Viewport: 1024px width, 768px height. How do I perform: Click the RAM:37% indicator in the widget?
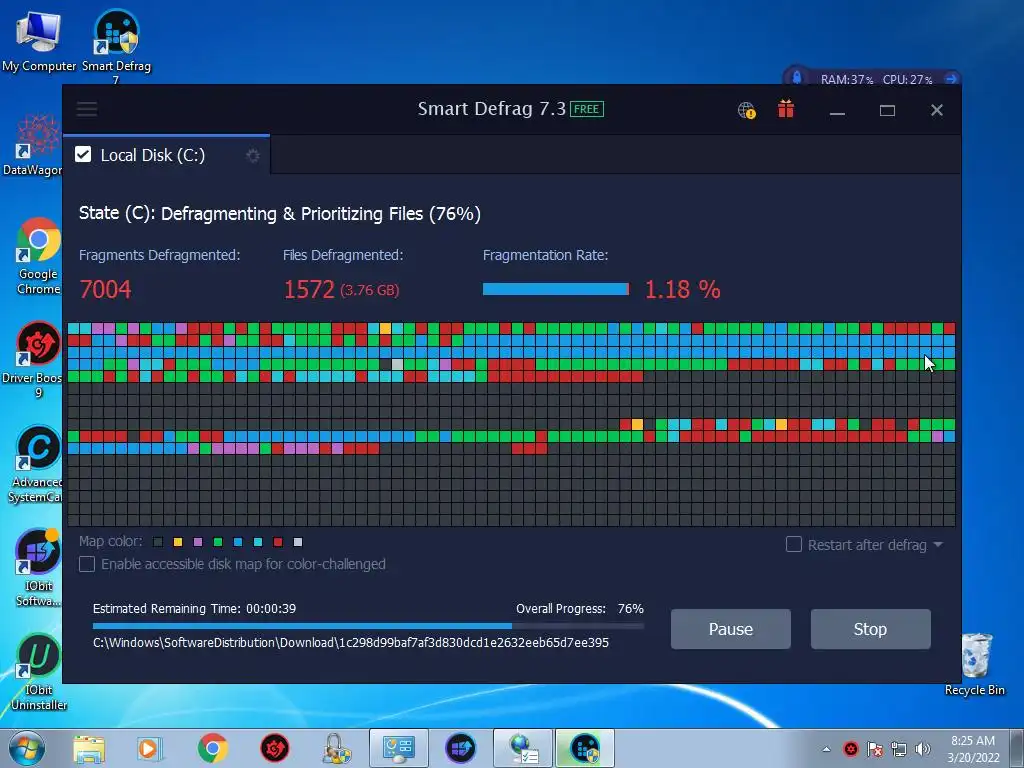pos(846,80)
